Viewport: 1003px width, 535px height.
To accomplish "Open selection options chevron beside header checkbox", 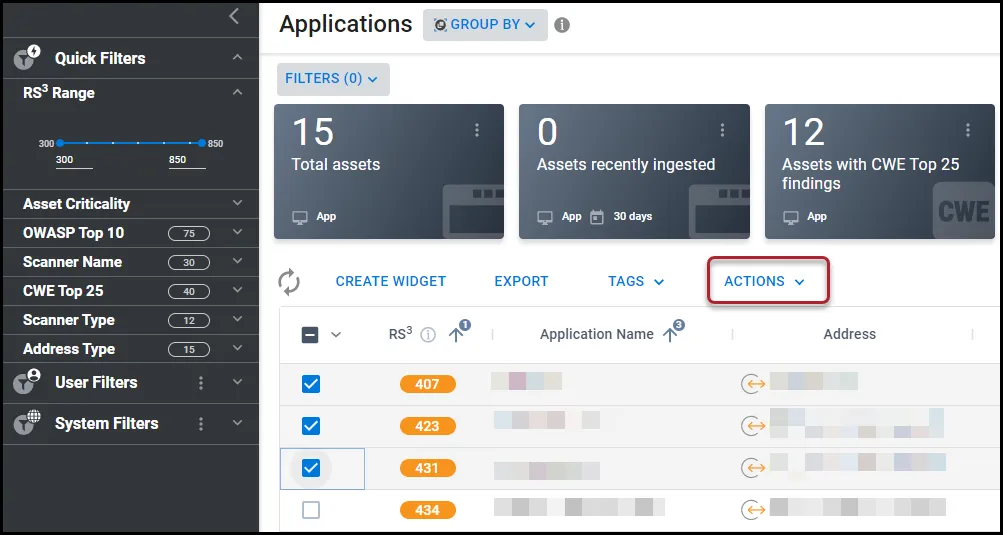I will [x=336, y=335].
